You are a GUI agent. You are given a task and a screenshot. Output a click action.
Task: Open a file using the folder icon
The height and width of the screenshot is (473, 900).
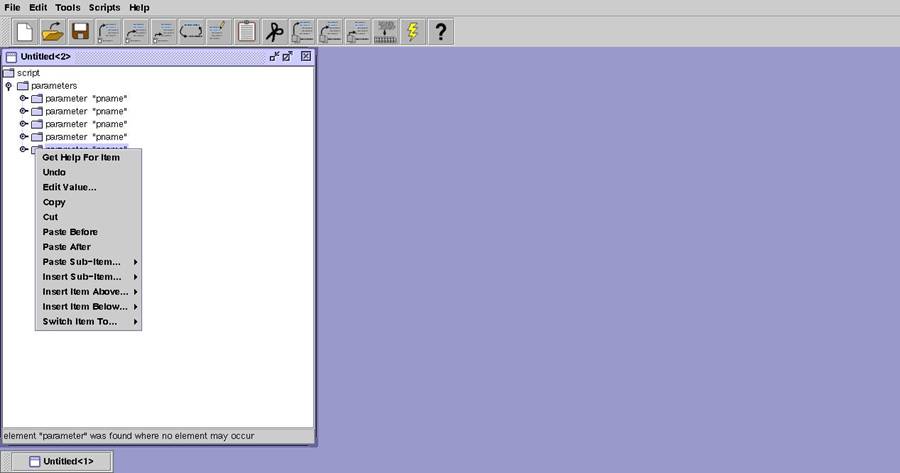click(x=53, y=32)
